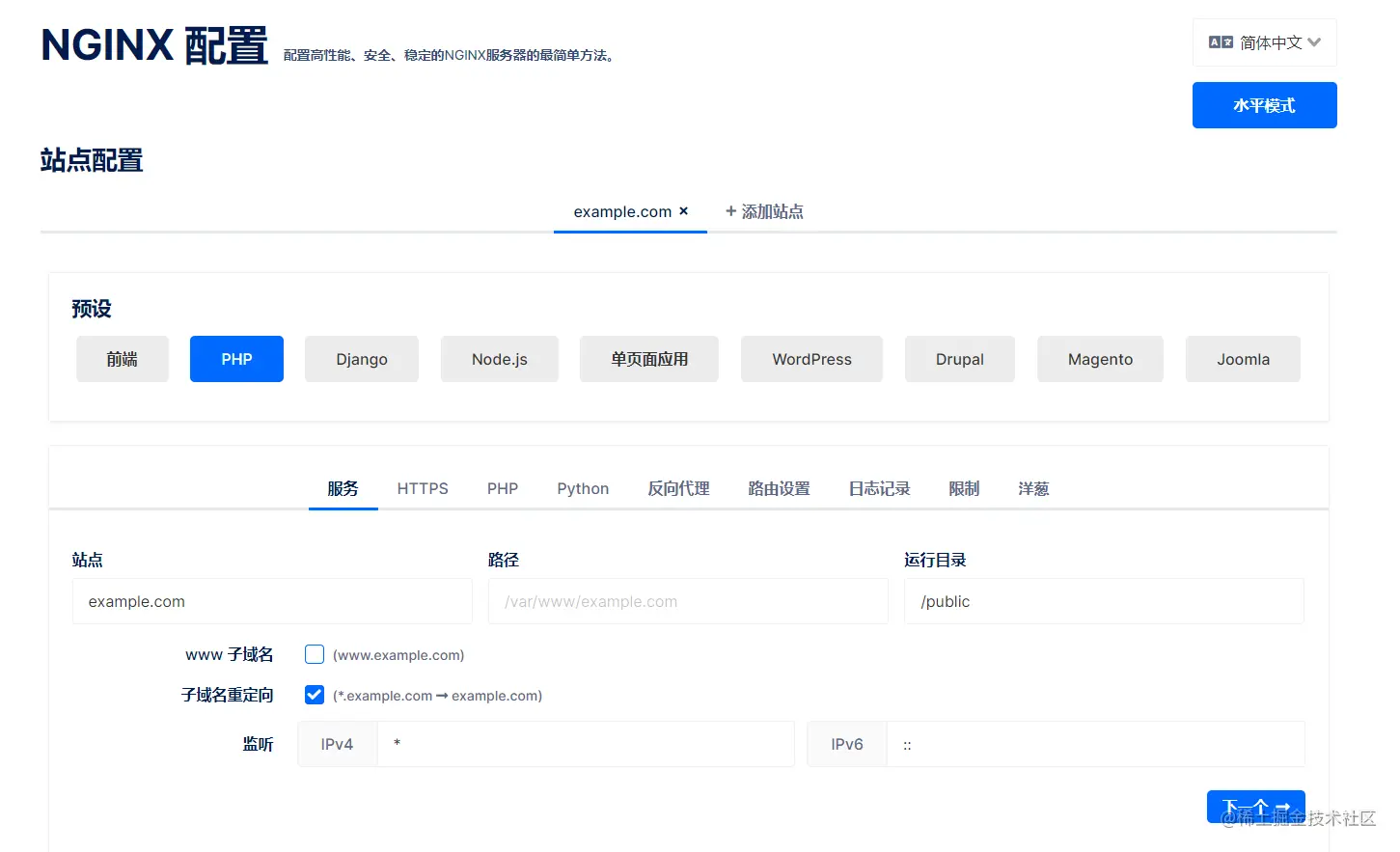Click the 水平模式 button
1400x852 pixels.
click(1264, 105)
